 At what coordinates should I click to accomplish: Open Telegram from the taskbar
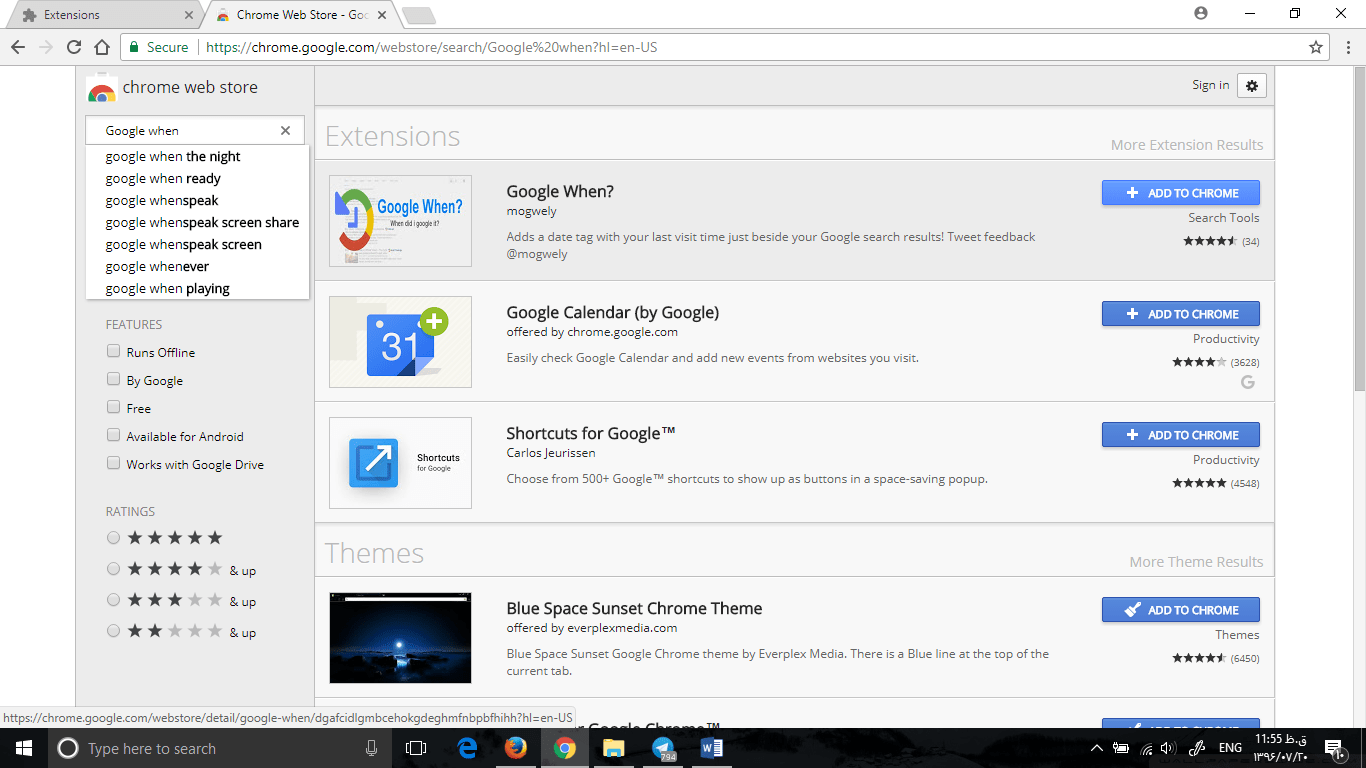coord(662,748)
